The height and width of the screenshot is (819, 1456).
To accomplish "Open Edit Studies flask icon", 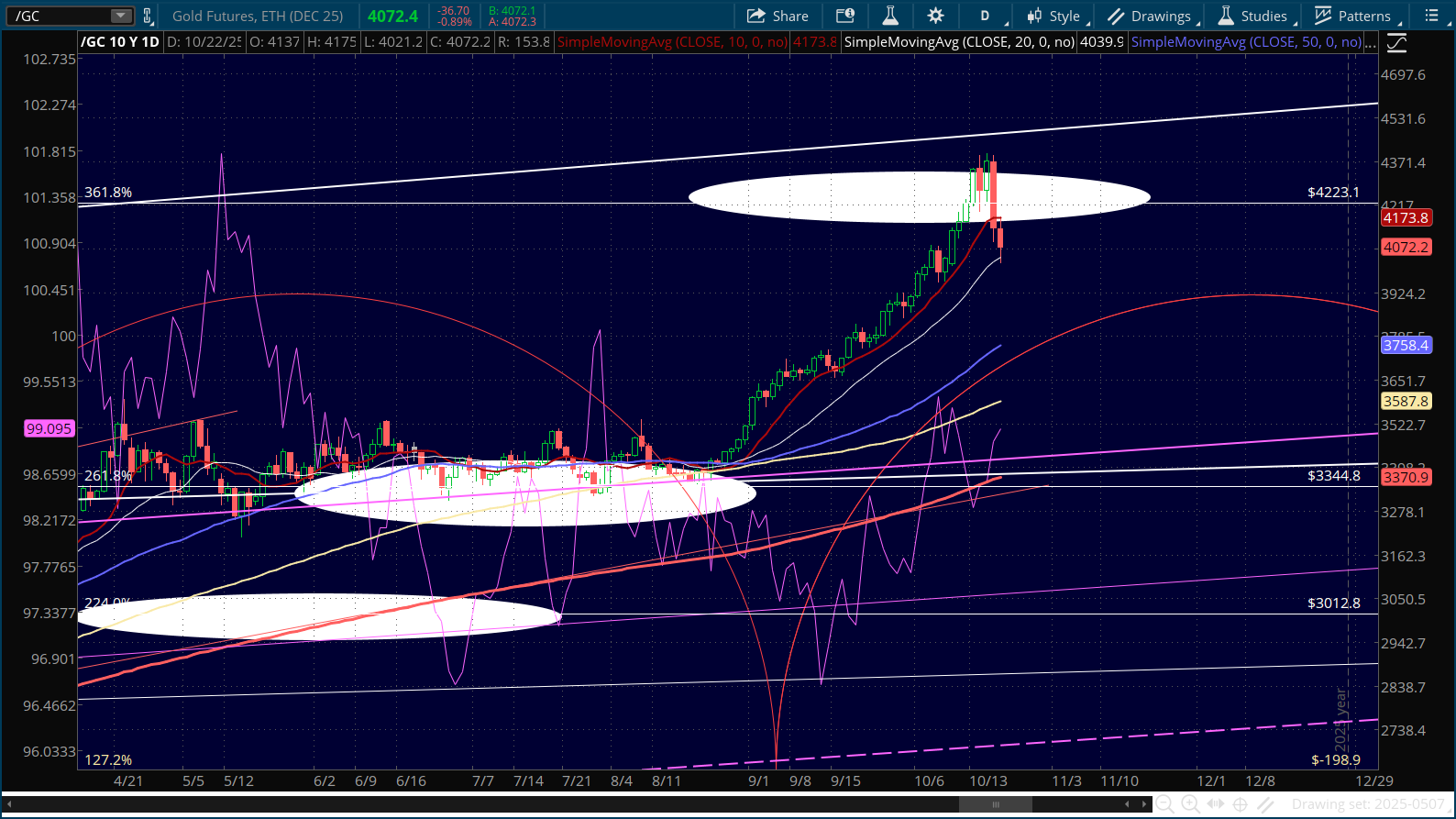I will pyautogui.click(x=889, y=16).
